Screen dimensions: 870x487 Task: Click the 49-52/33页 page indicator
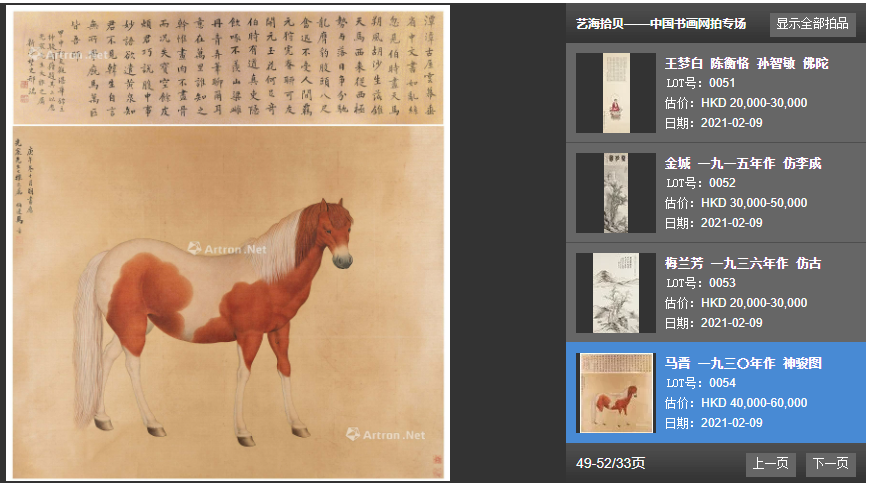click(x=610, y=464)
